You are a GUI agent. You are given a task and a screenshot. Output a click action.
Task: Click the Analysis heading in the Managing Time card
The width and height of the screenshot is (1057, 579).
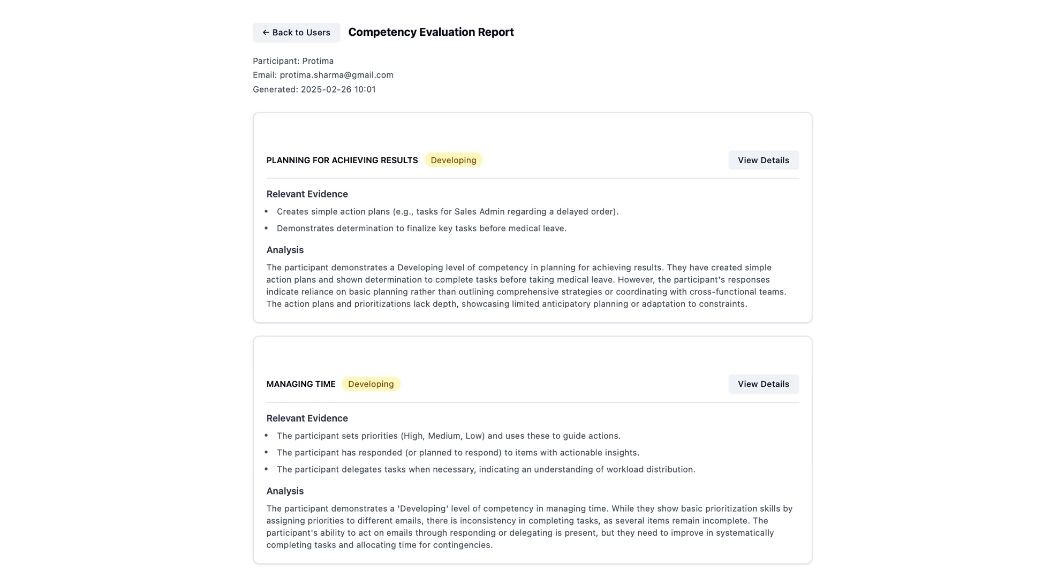285,491
